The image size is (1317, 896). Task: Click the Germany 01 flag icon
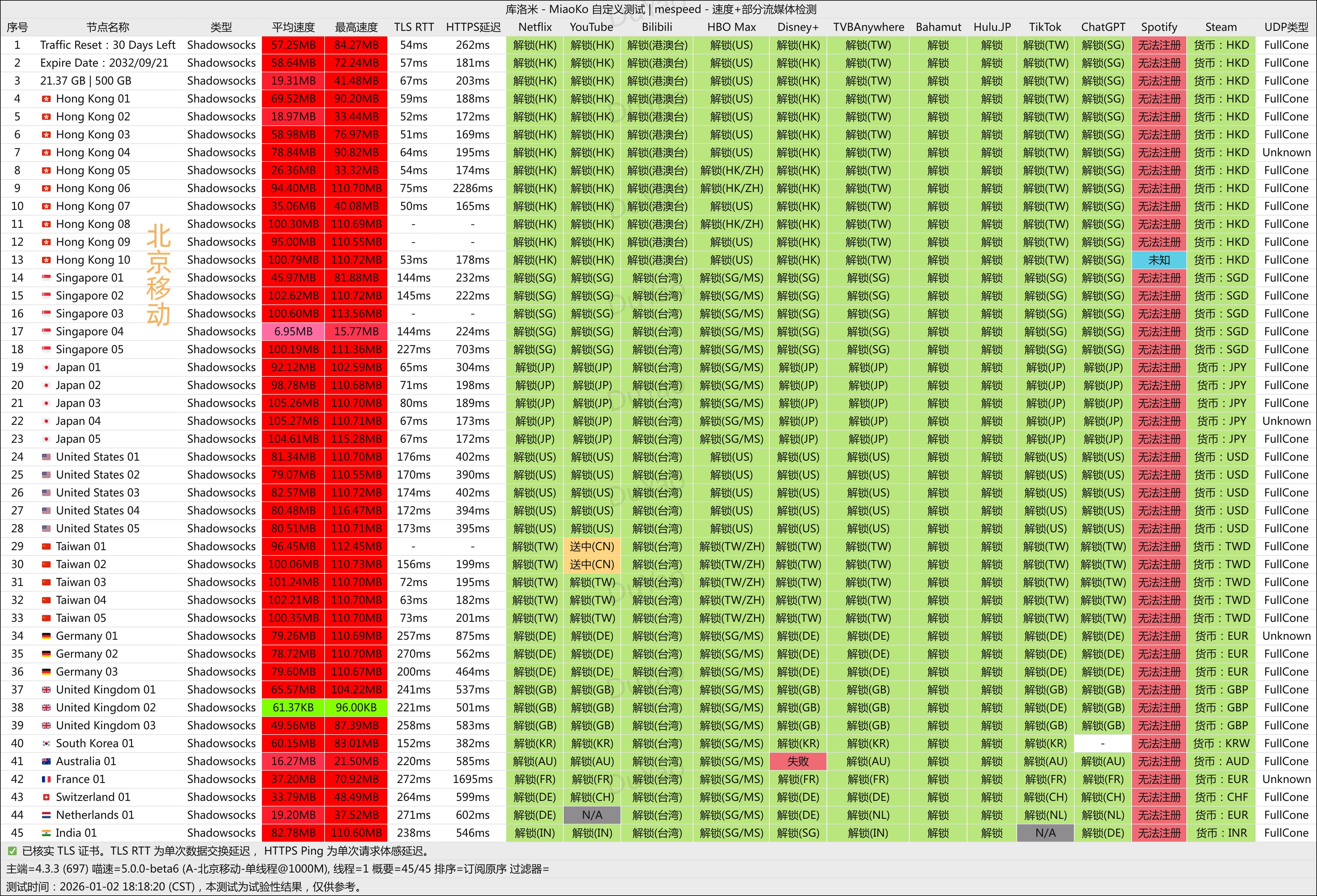pyautogui.click(x=46, y=636)
